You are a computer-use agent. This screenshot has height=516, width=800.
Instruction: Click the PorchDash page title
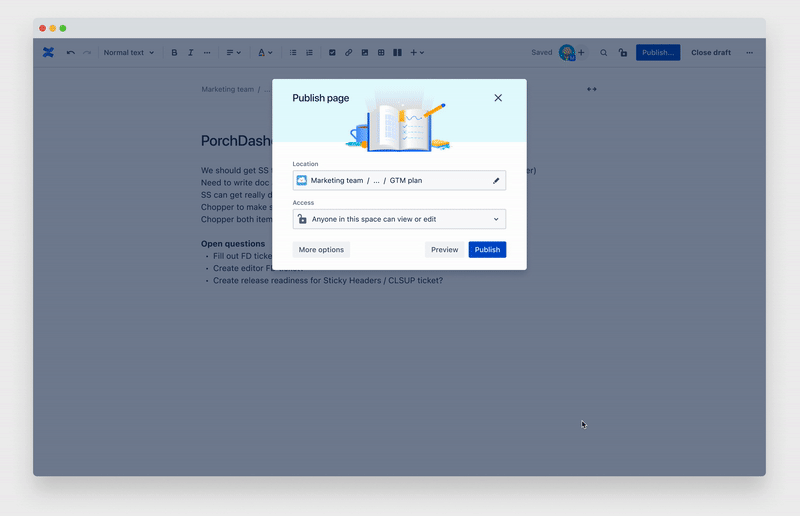[x=236, y=141]
